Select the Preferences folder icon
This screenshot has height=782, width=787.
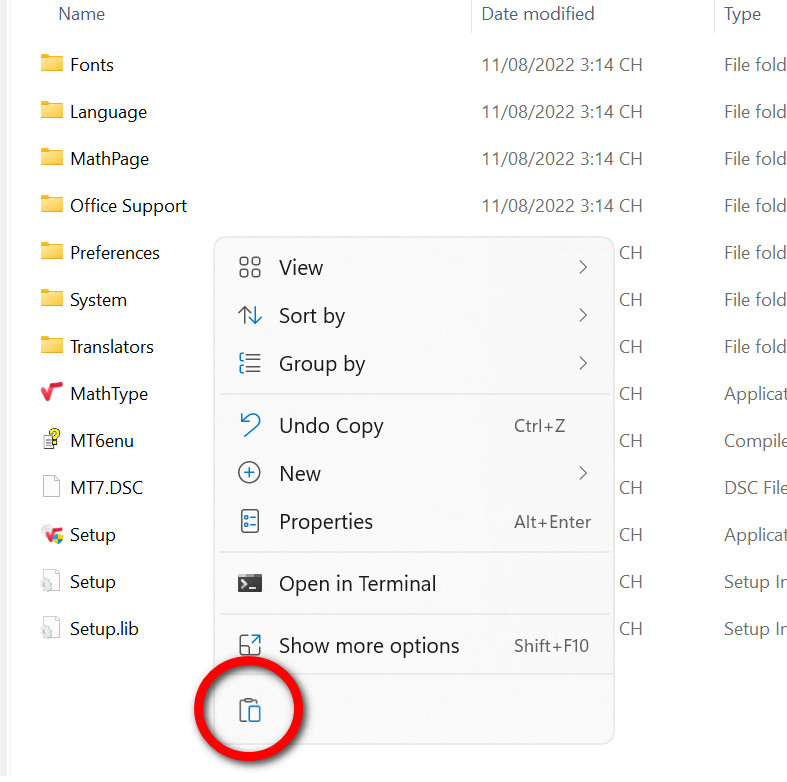(x=52, y=251)
